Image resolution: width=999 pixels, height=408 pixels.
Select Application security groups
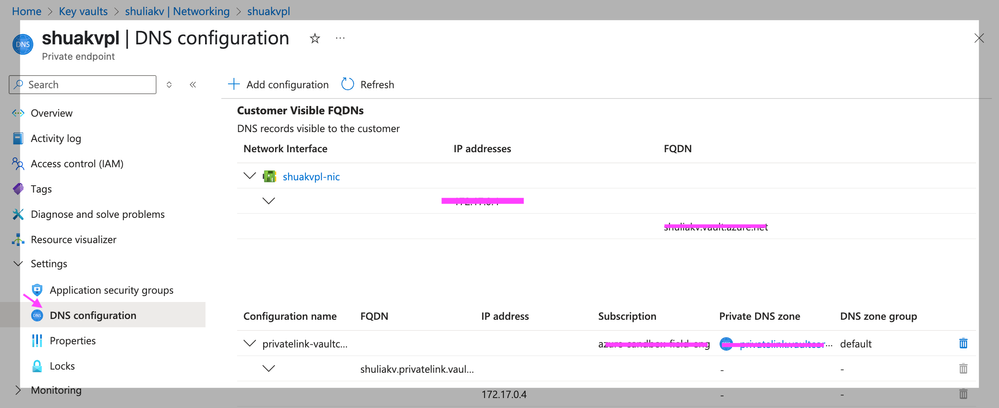[111, 290]
